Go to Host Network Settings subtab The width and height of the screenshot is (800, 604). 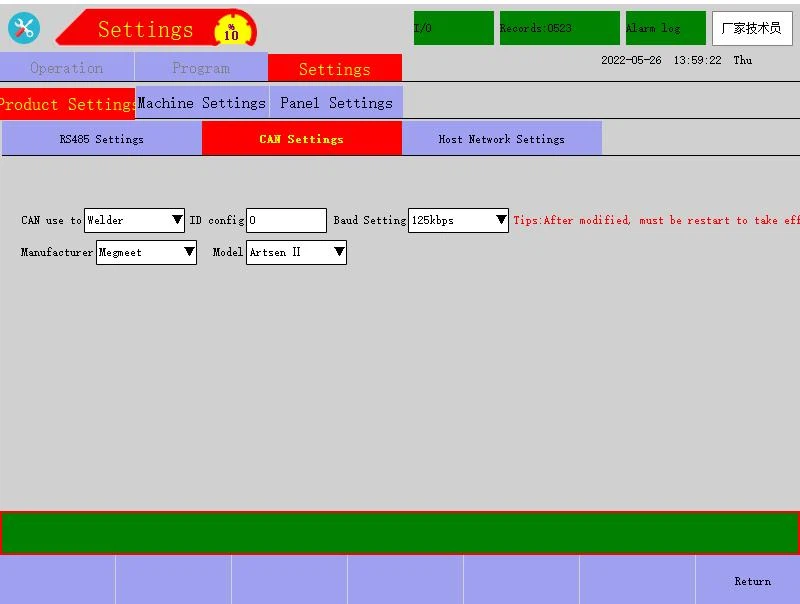[501, 139]
